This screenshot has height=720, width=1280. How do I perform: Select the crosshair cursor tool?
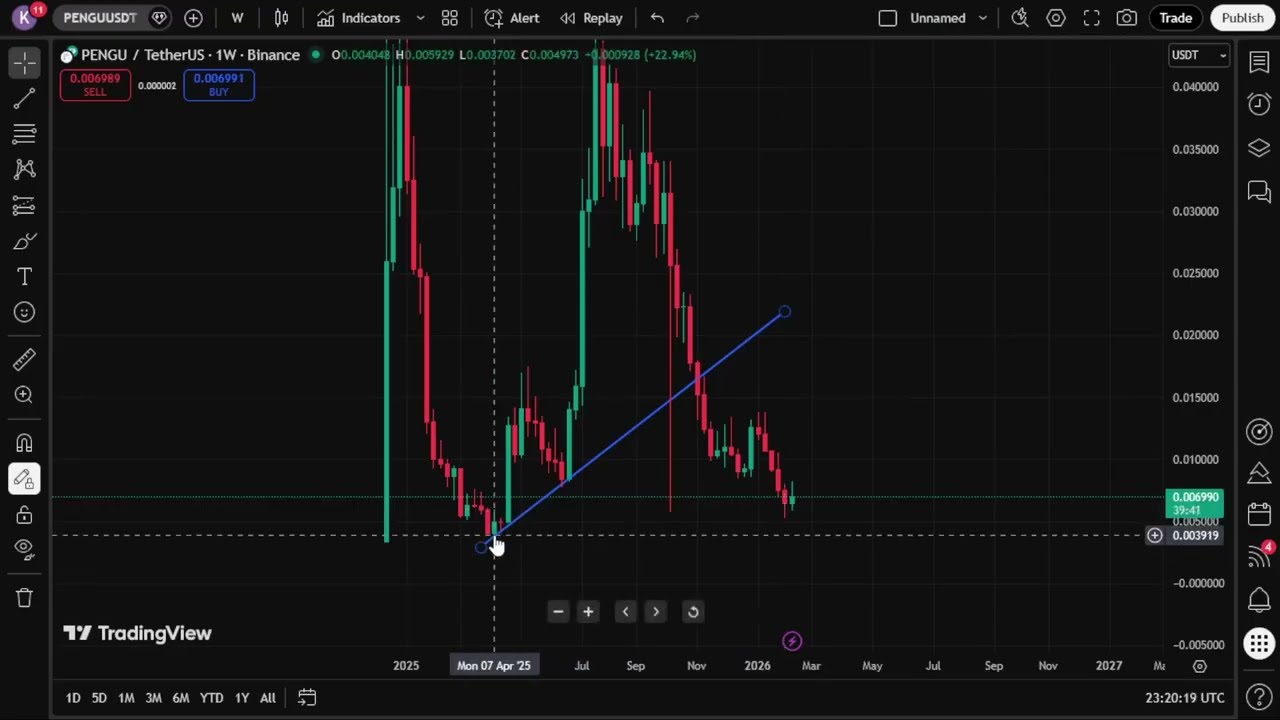(x=24, y=62)
